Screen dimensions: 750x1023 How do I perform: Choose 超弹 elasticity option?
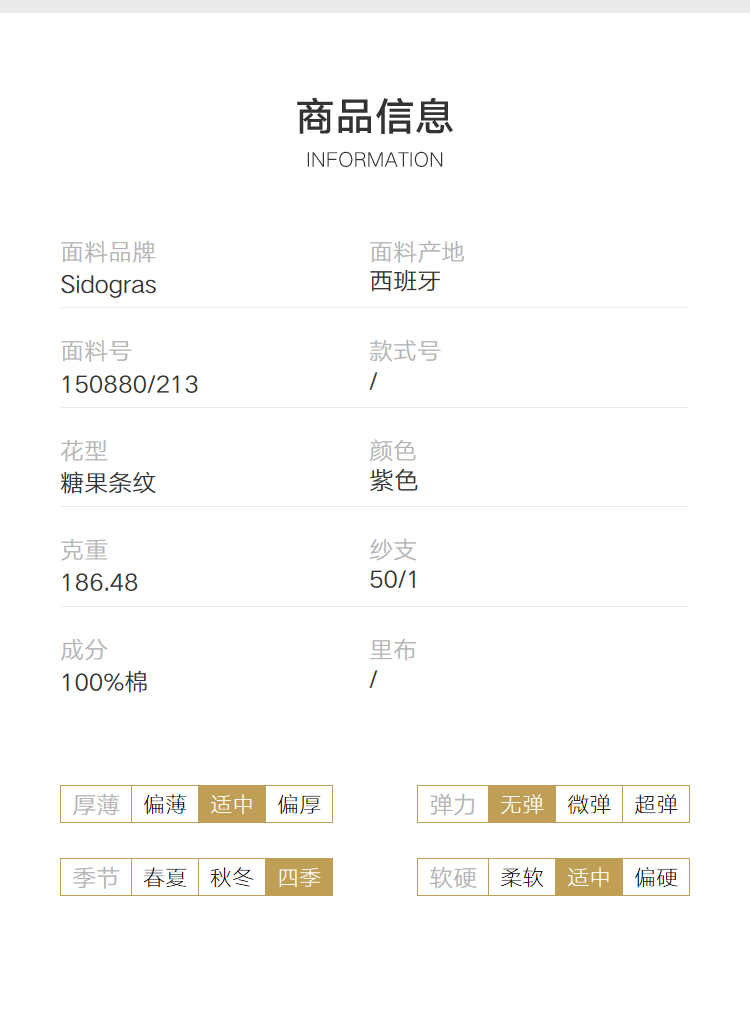(x=656, y=804)
